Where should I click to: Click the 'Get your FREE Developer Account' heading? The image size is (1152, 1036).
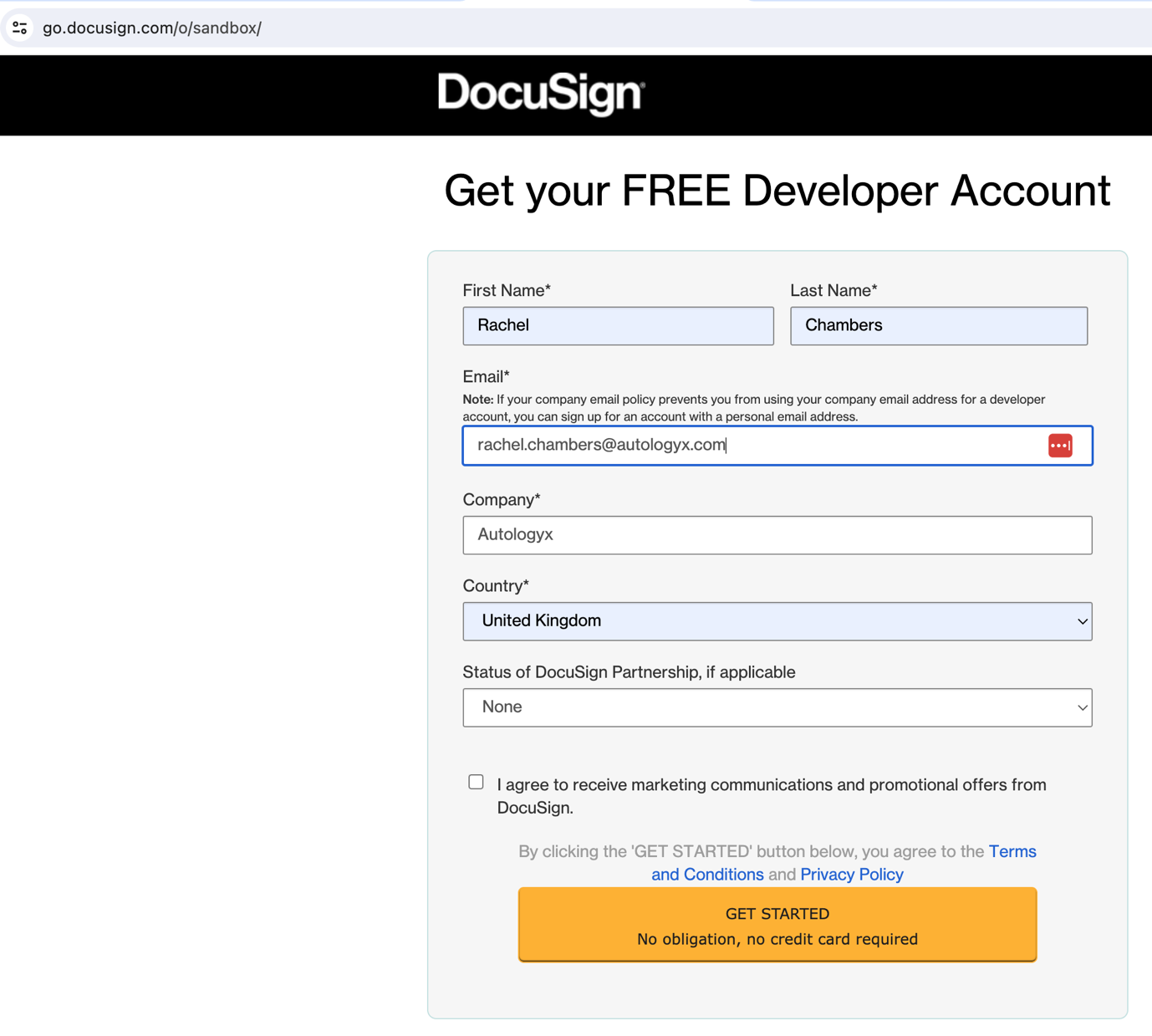(777, 191)
